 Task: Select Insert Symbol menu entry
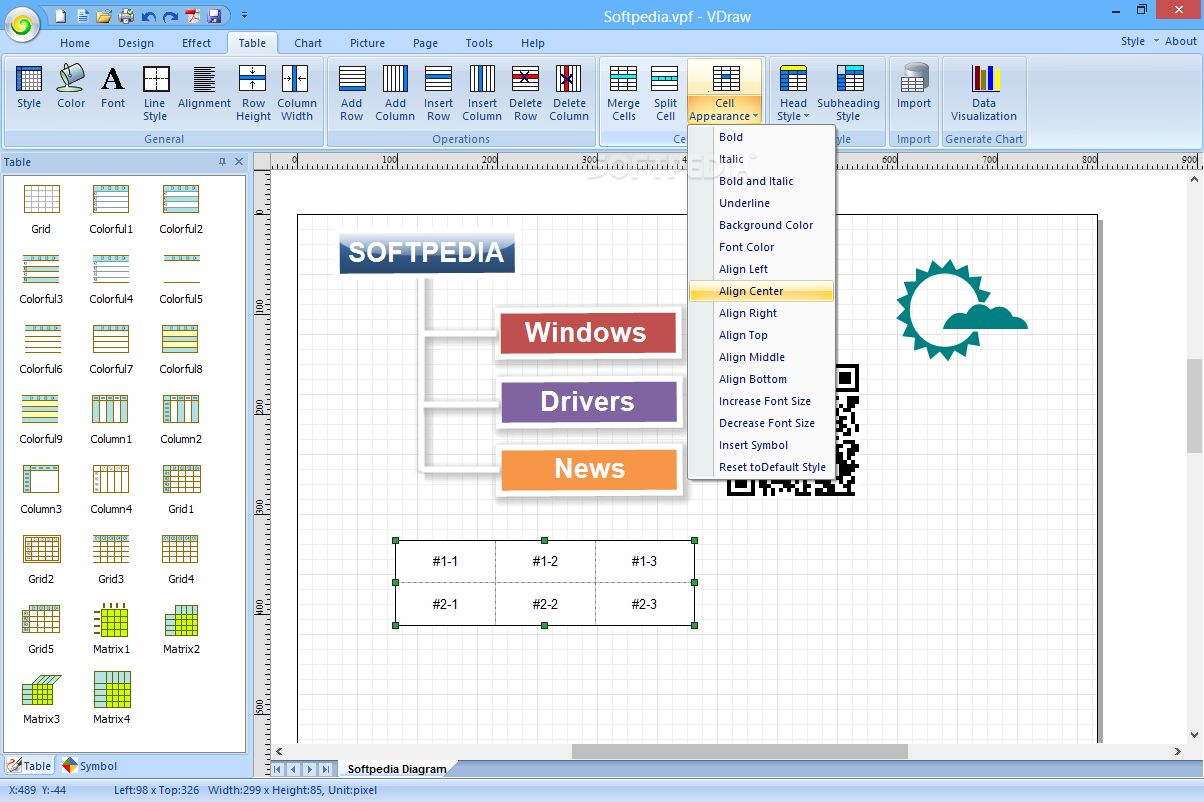(761, 445)
